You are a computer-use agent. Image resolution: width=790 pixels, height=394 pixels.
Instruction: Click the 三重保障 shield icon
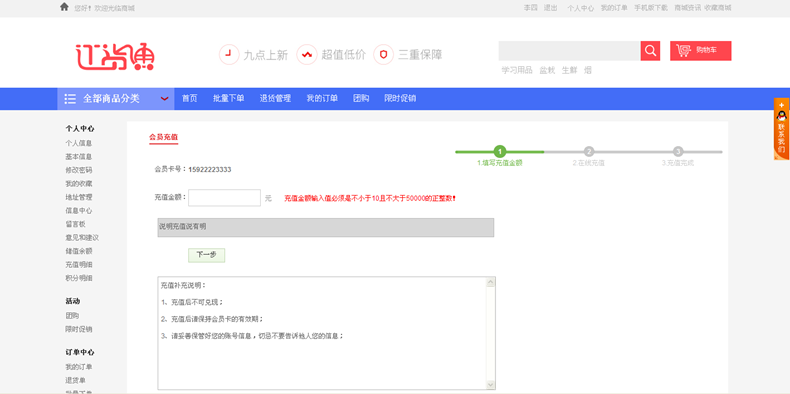point(383,54)
